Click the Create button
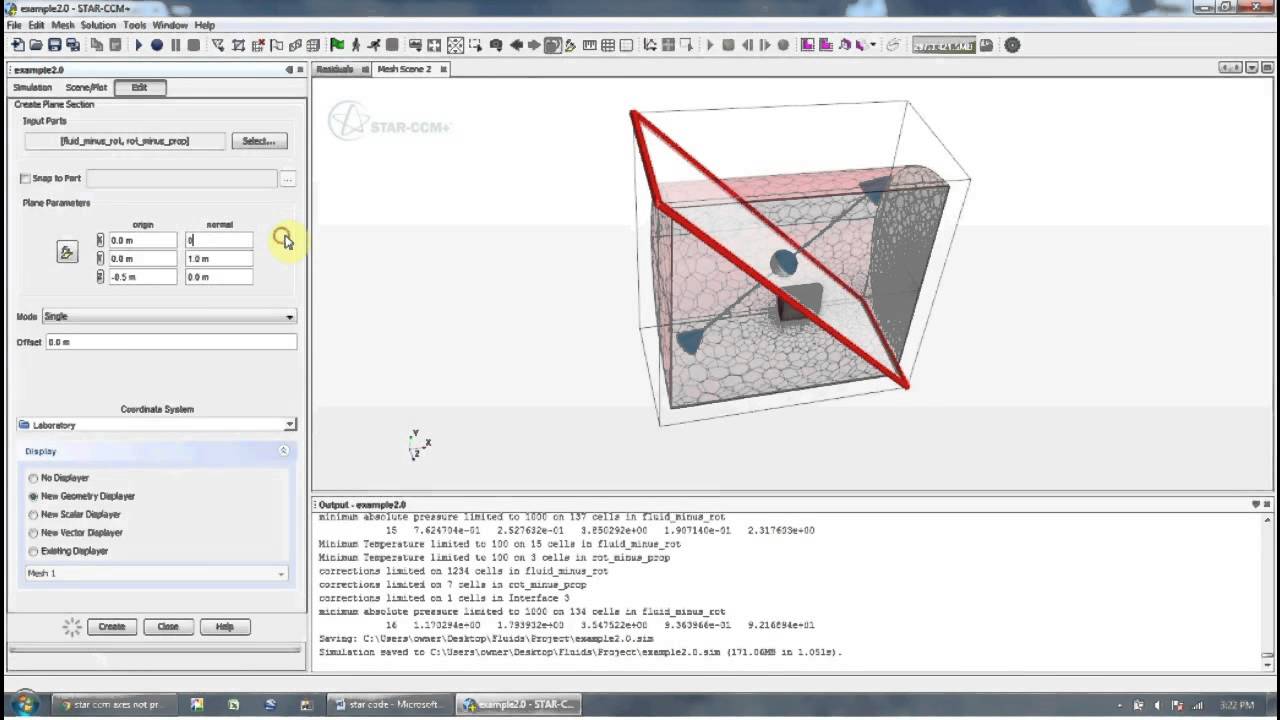Screen dimensions: 1280x720 [x=112, y=627]
